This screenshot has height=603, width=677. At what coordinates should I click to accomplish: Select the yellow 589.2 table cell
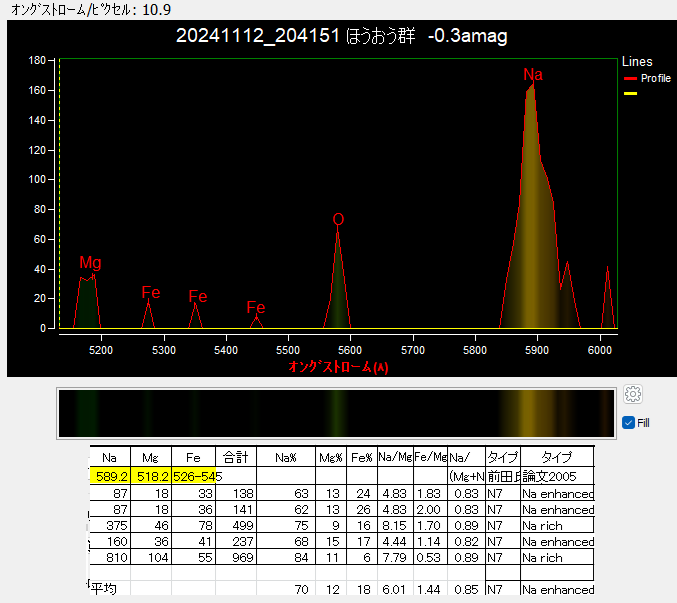(x=110, y=476)
